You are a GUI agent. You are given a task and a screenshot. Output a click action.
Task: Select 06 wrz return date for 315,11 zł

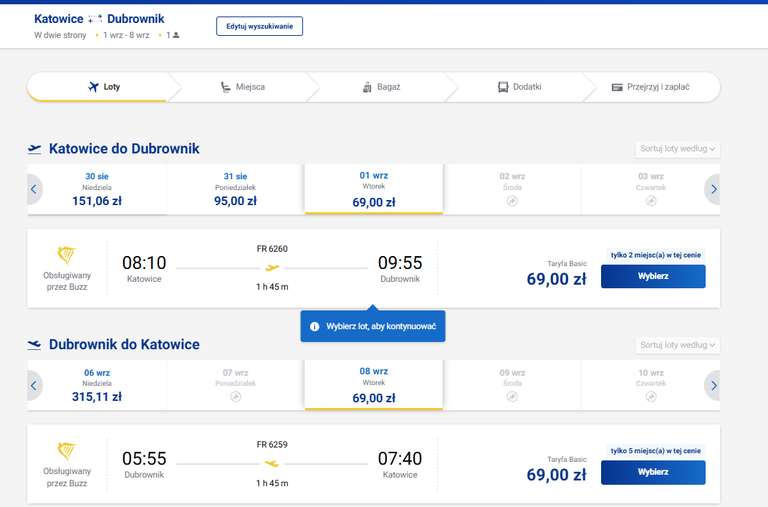(96, 386)
